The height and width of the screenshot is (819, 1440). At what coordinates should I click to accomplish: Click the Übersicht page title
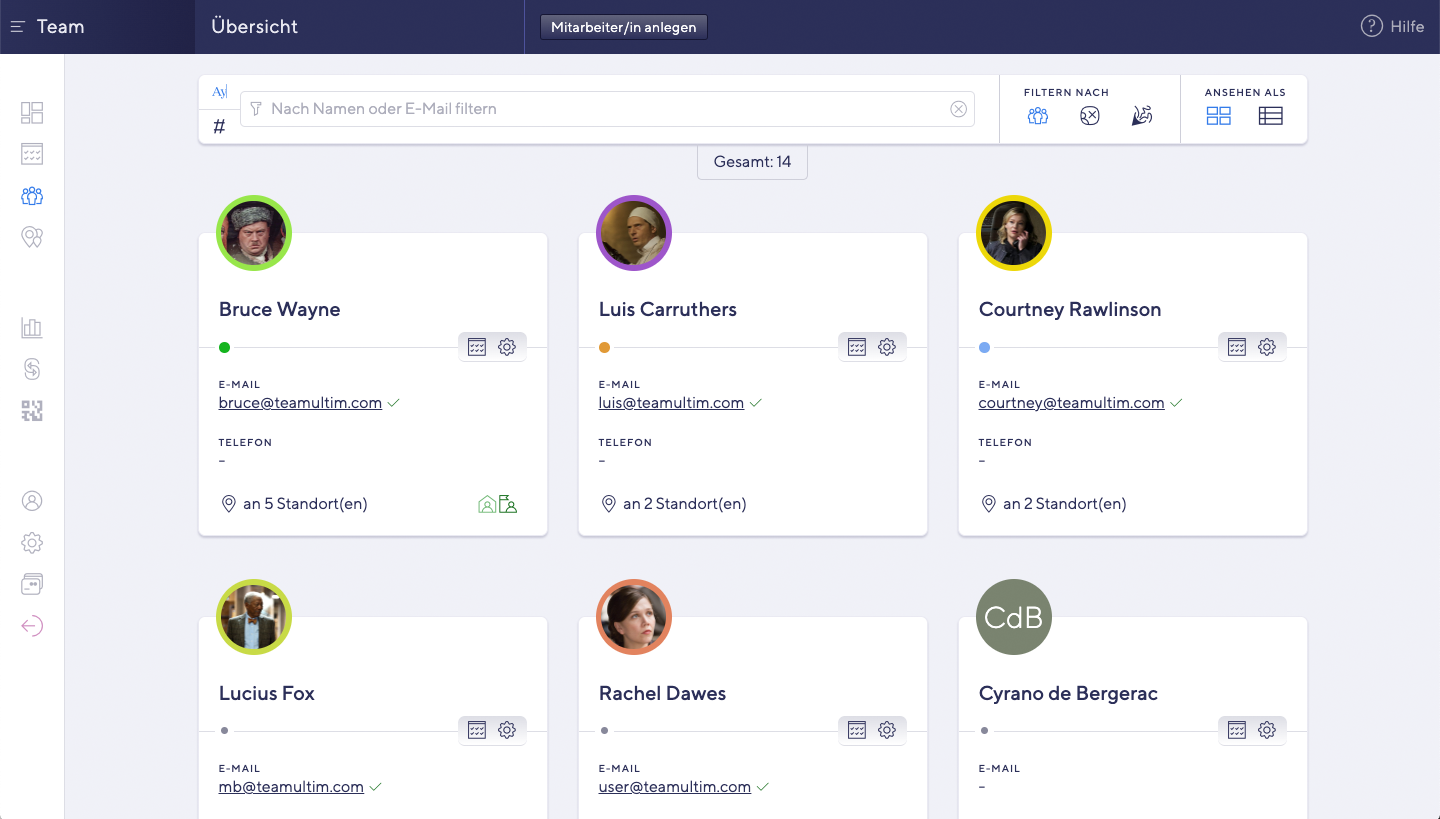[255, 27]
